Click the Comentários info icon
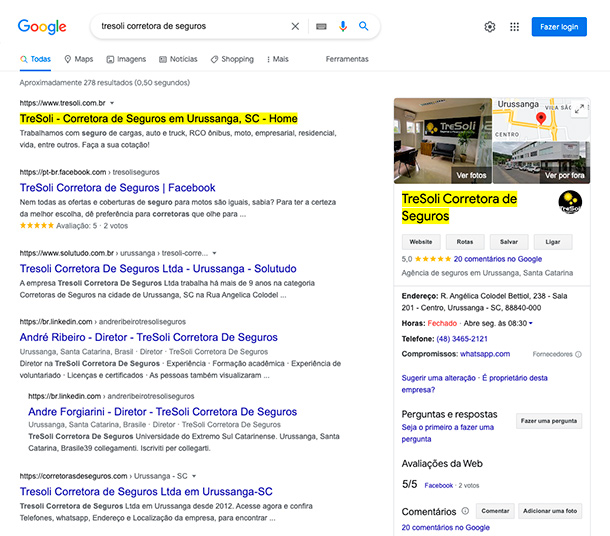 coord(465,511)
